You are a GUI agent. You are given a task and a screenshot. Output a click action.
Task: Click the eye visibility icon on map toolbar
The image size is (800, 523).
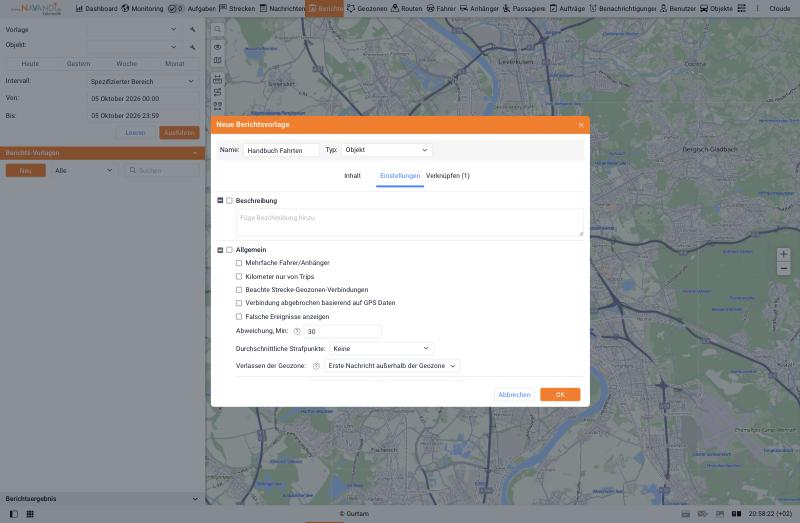(x=217, y=47)
